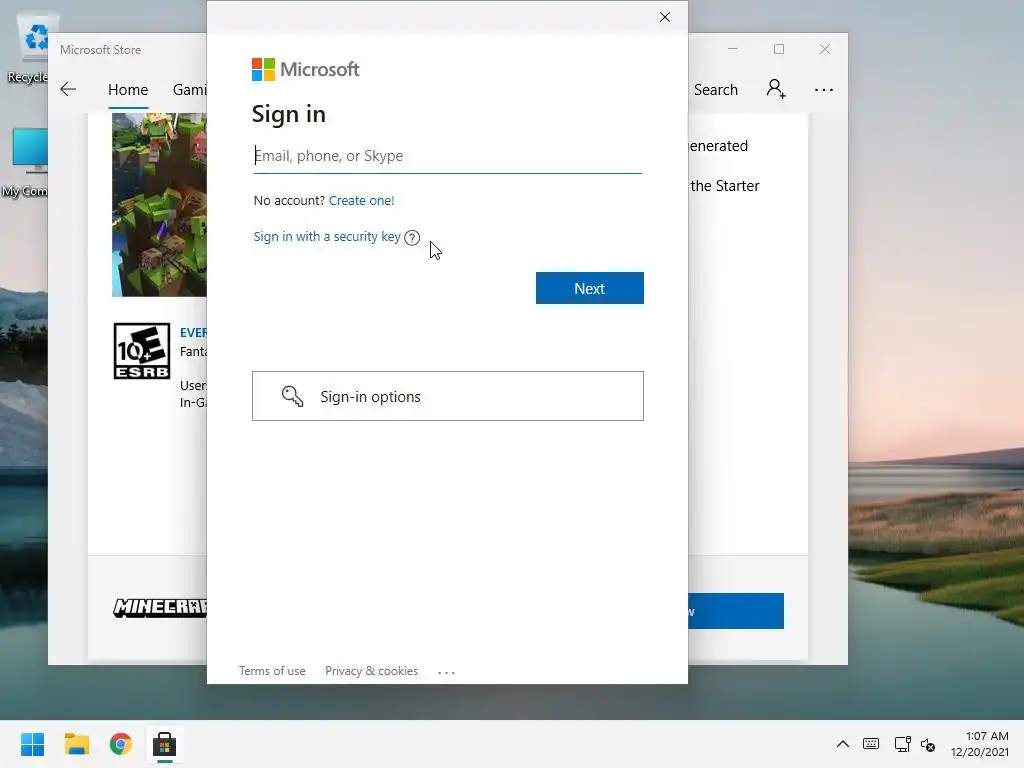Open the clock and date flyout
Image resolution: width=1024 pixels, height=768 pixels.
point(980,744)
